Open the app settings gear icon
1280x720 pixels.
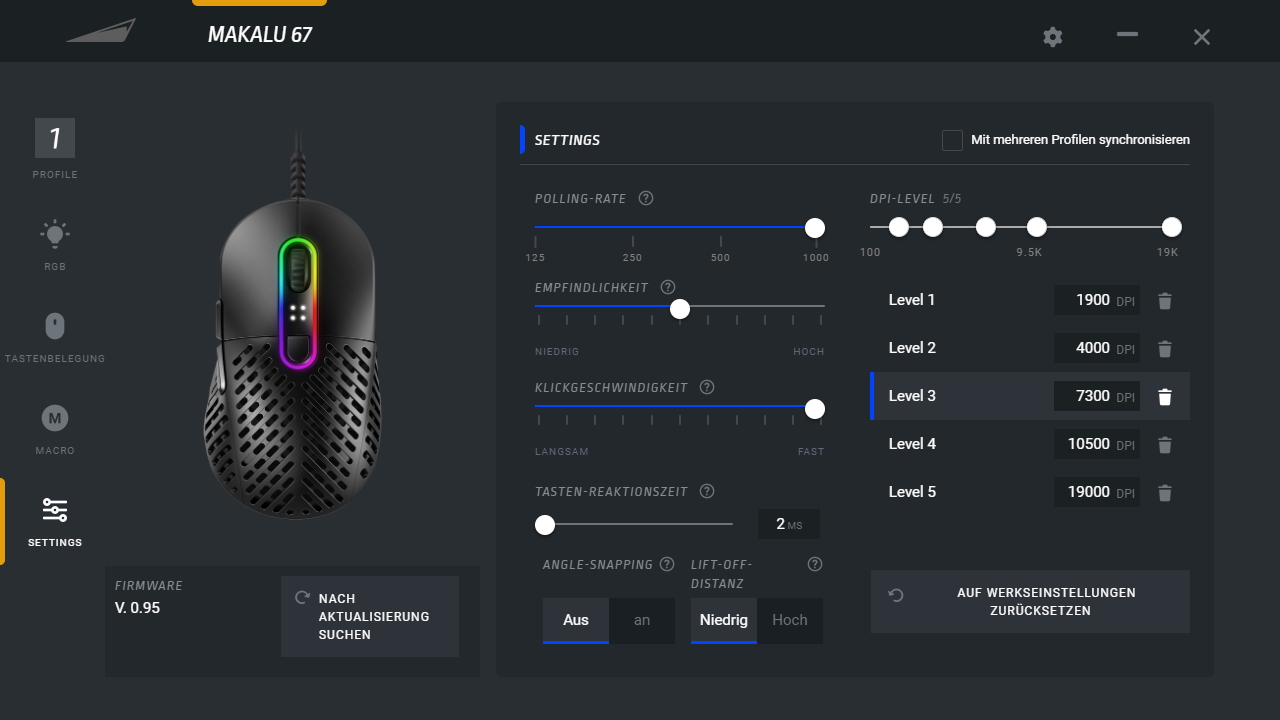1052,37
